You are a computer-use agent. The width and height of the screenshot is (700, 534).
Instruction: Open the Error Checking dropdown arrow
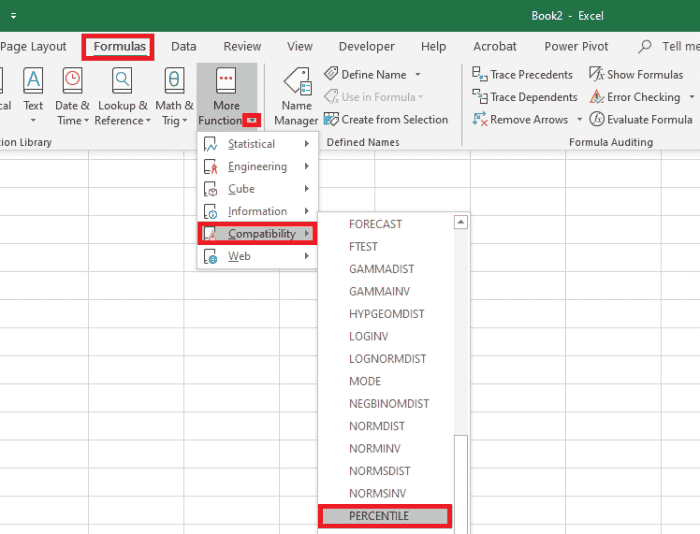pyautogui.click(x=691, y=97)
